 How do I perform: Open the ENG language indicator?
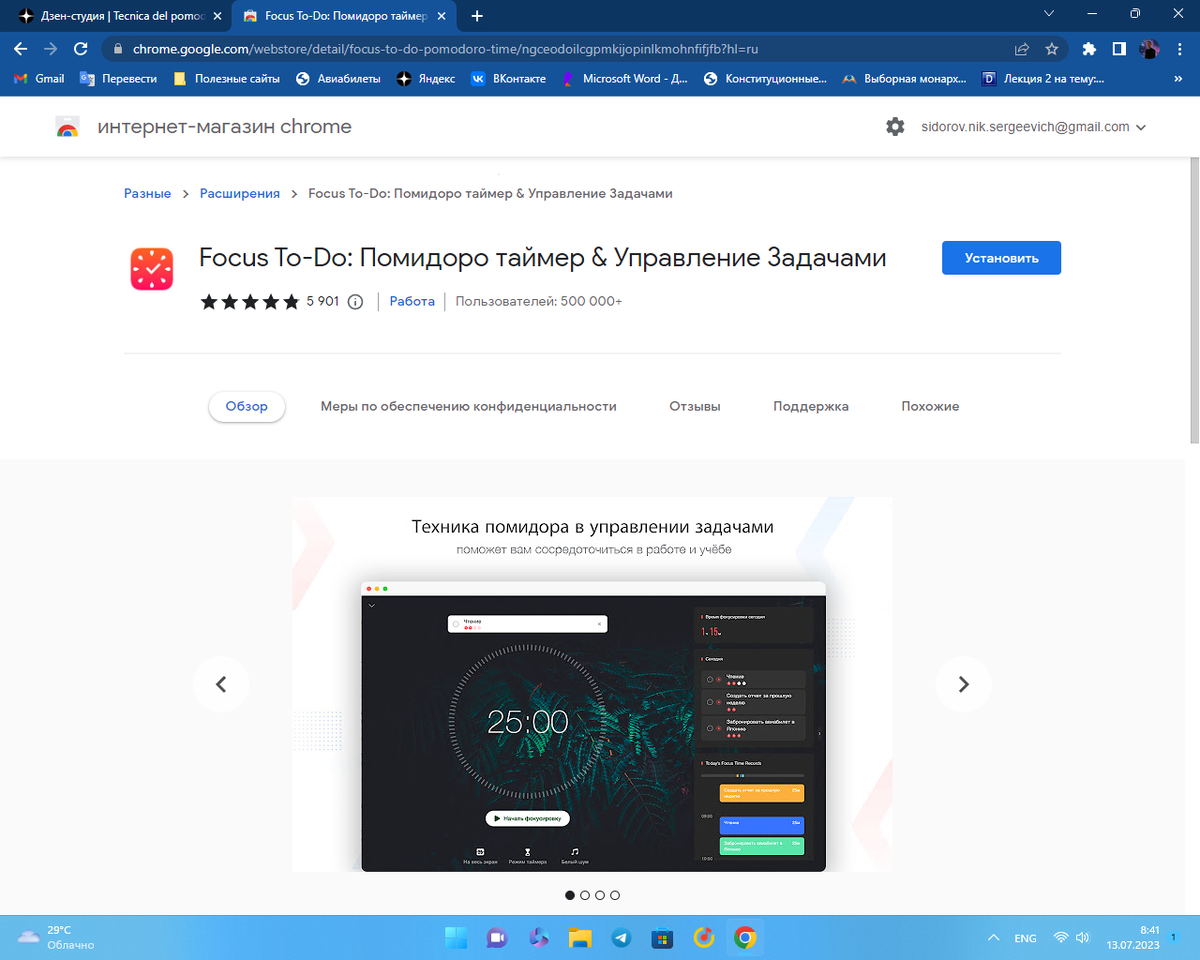pyautogui.click(x=1025, y=938)
